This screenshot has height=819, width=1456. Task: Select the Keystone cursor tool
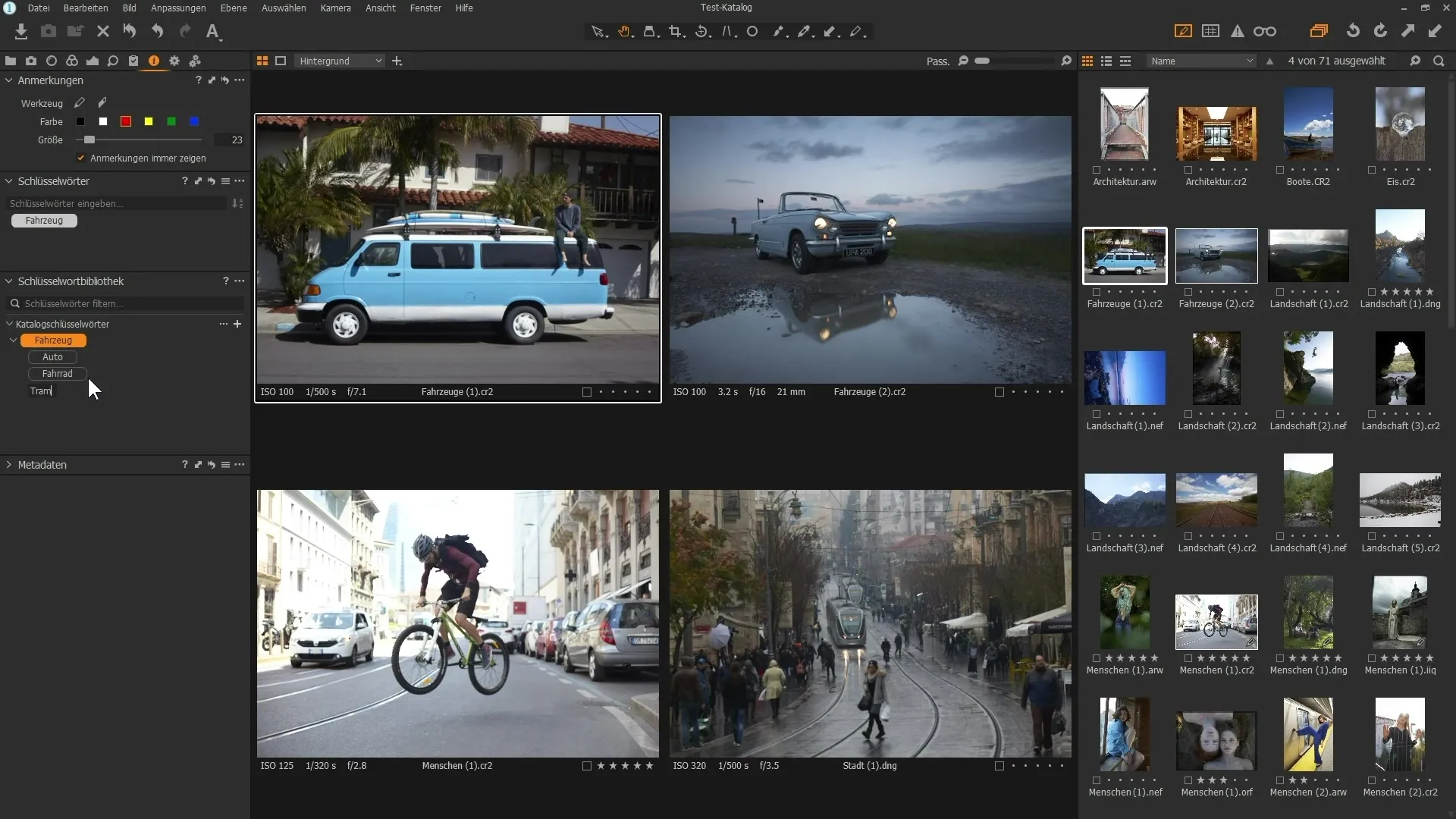(x=728, y=32)
